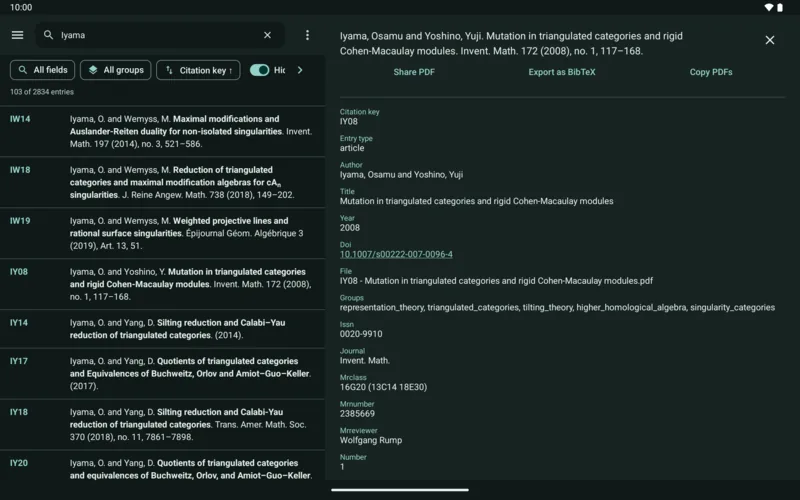Toggle the Hide switch off
This screenshot has width=800, height=500.
click(x=259, y=70)
